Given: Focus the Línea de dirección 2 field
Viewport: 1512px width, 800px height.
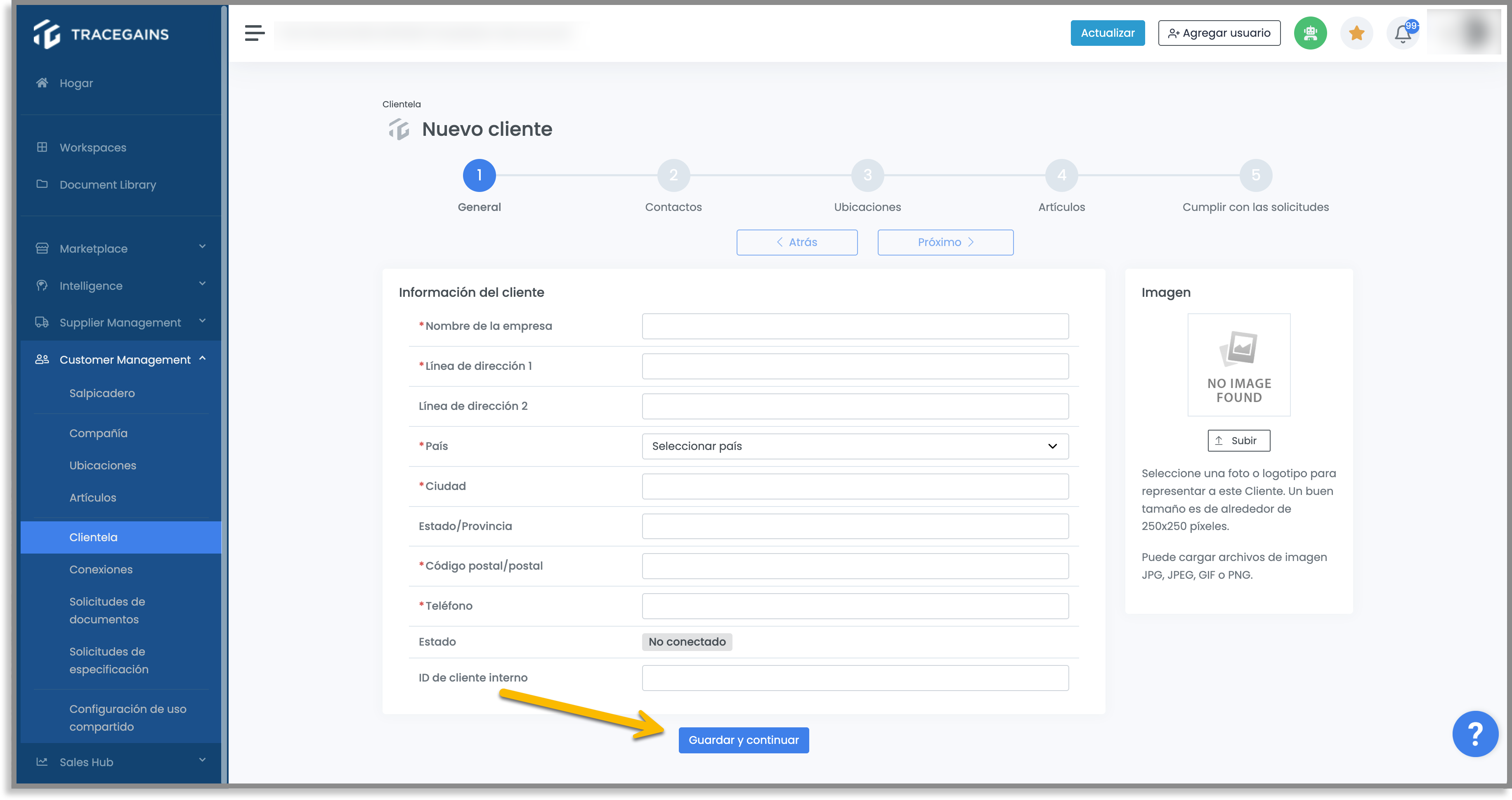Looking at the screenshot, I should tap(855, 406).
